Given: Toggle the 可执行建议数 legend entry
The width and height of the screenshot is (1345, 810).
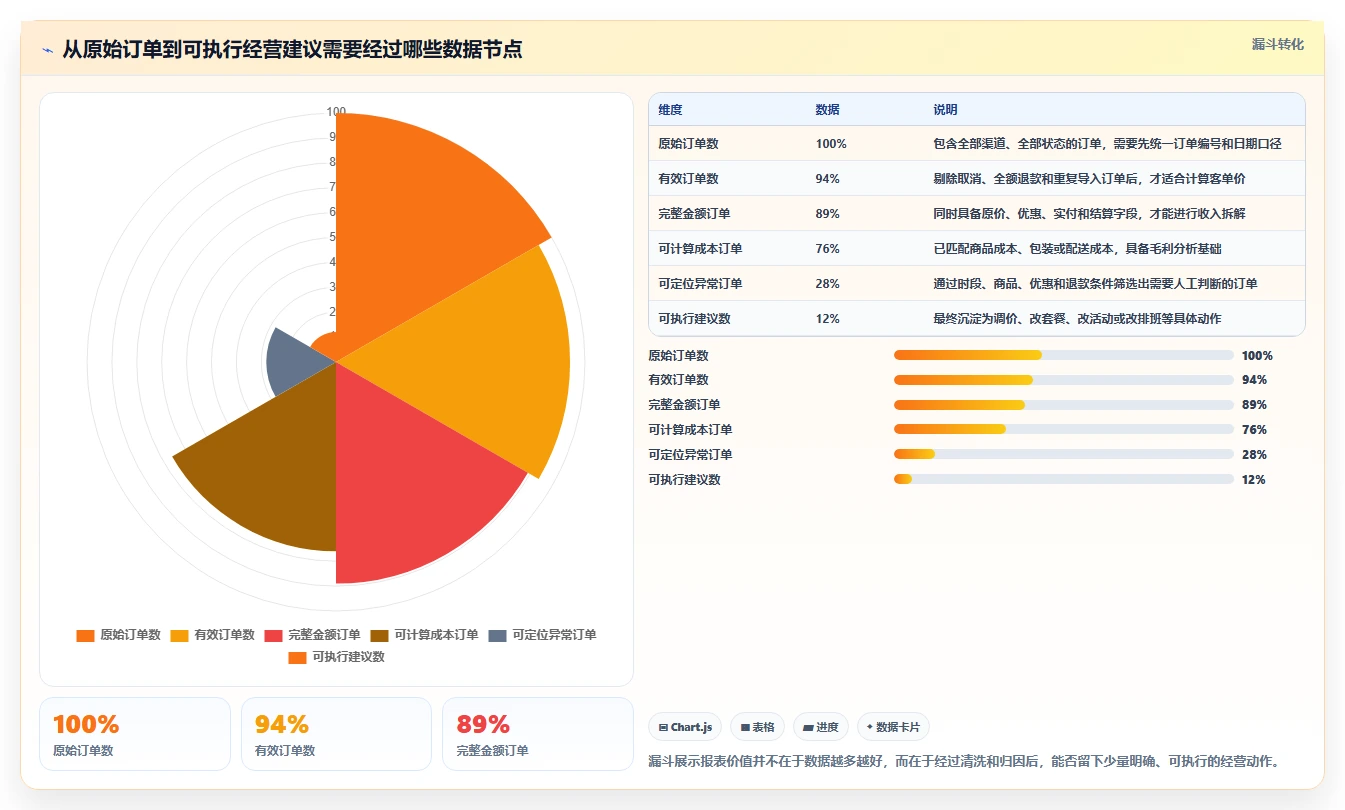Looking at the screenshot, I should [x=336, y=657].
